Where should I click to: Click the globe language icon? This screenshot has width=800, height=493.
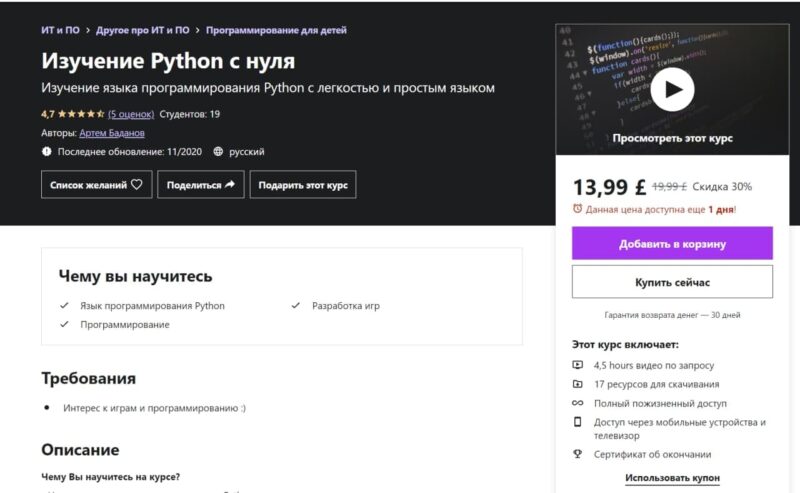click(x=218, y=152)
